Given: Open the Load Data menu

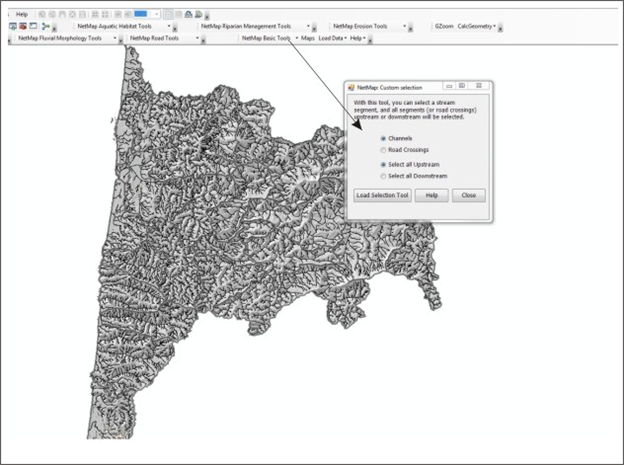Looking at the screenshot, I should tap(332, 38).
